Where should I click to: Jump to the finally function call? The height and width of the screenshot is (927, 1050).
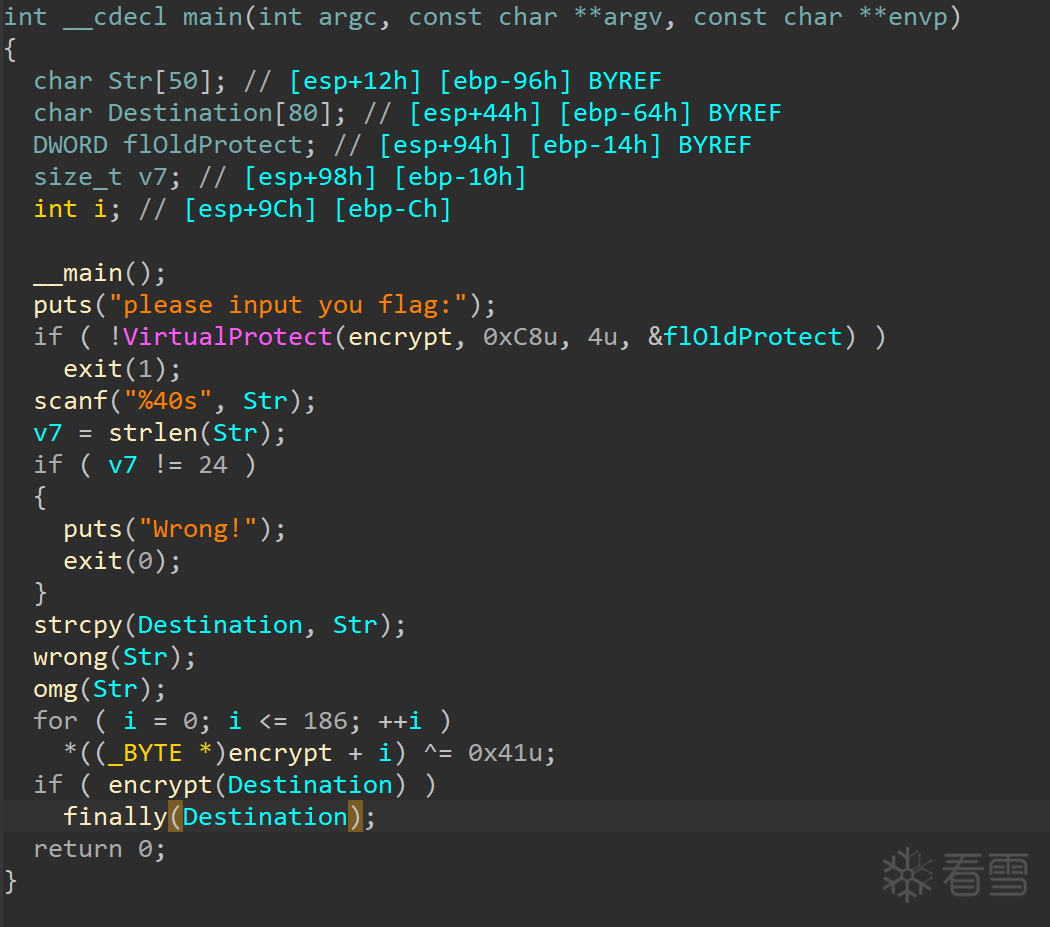114,816
